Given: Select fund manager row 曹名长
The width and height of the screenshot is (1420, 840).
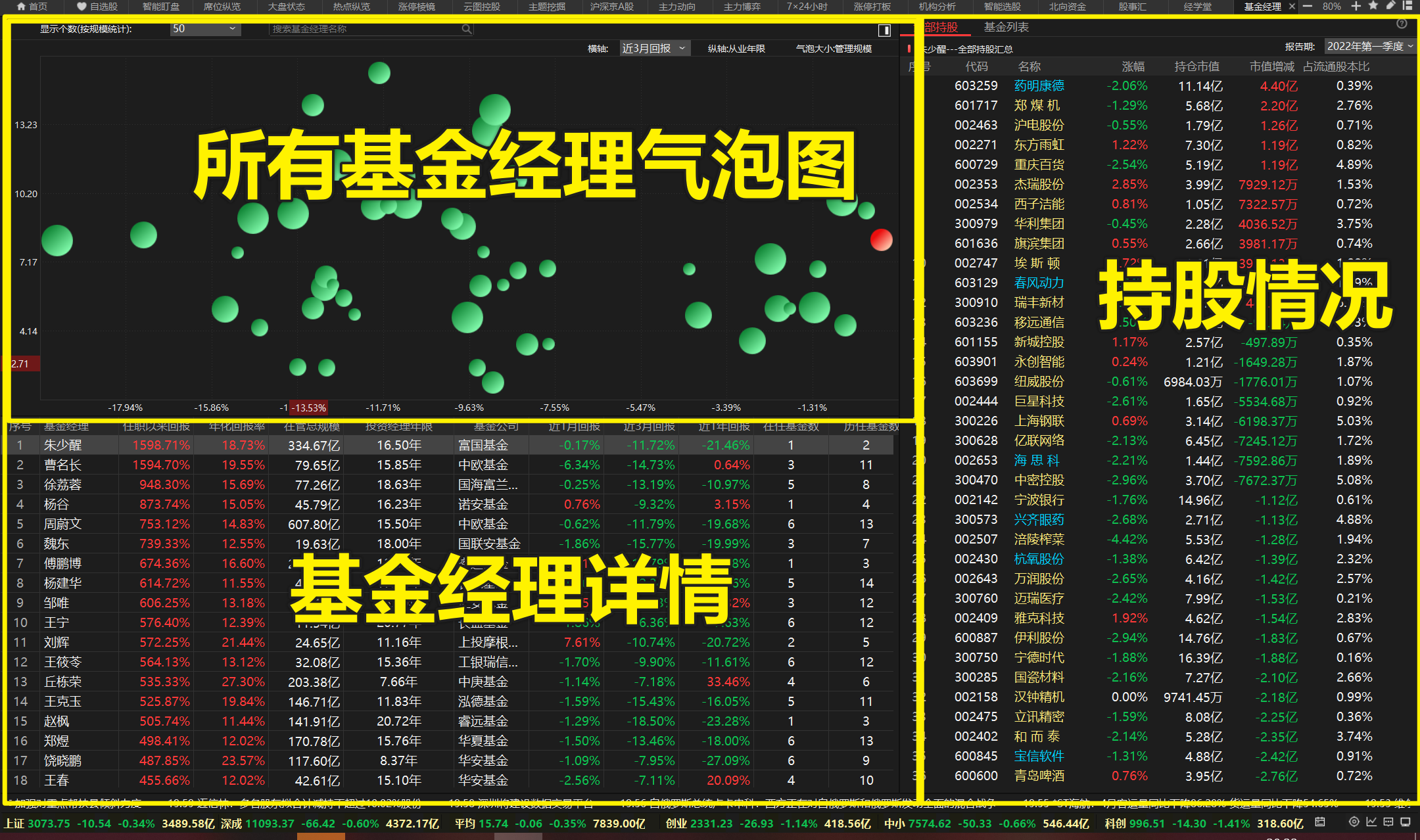Looking at the screenshot, I should [x=450, y=465].
